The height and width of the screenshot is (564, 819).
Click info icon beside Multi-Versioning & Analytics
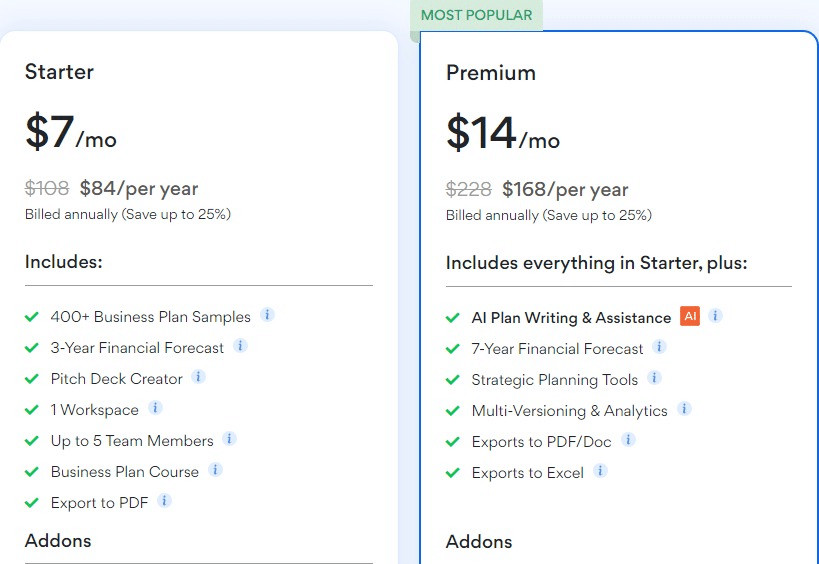tap(684, 408)
